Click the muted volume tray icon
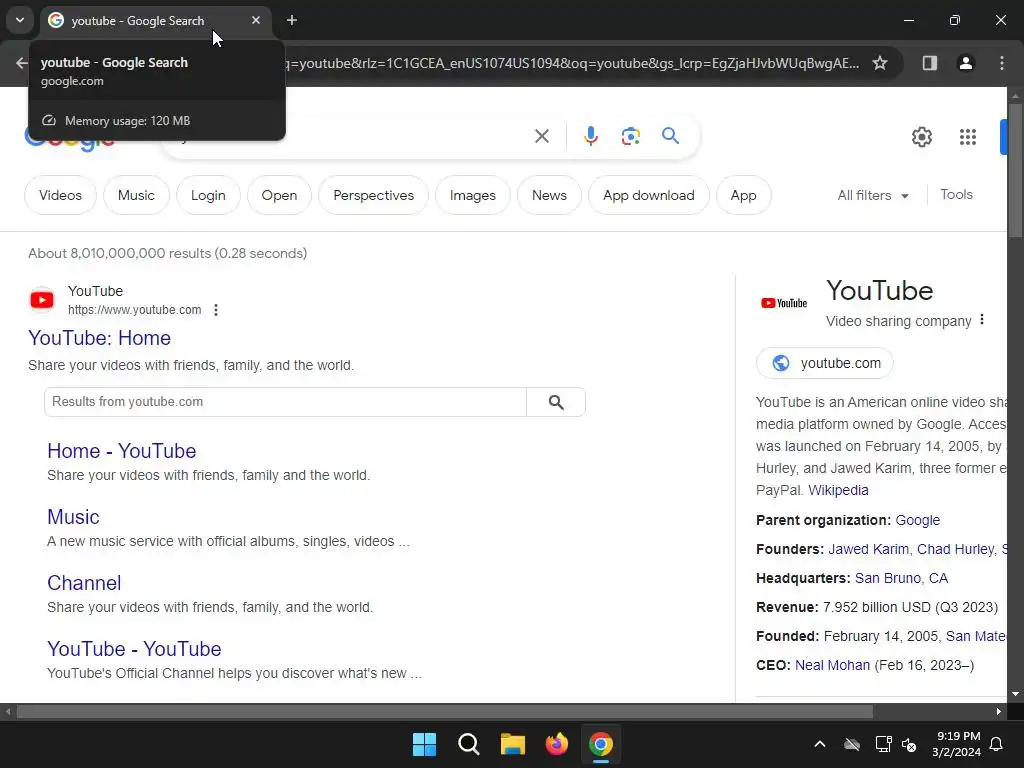This screenshot has height=768, width=1024. click(908, 744)
